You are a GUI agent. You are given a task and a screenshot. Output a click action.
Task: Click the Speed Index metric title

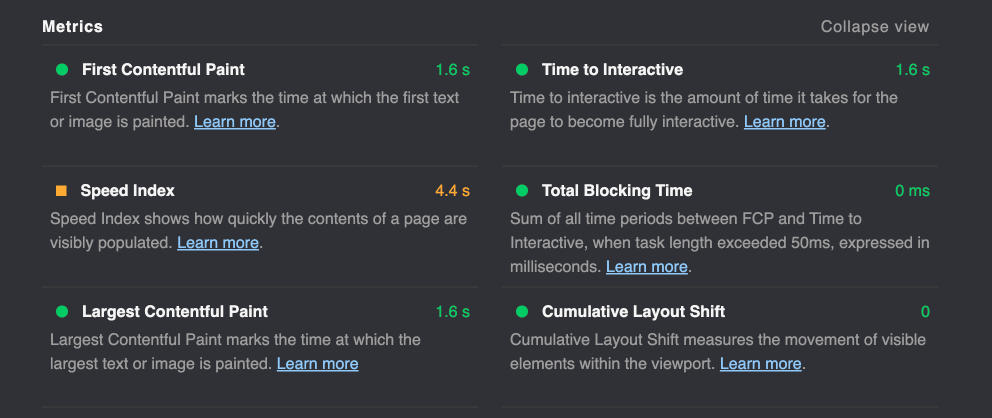[127, 190]
